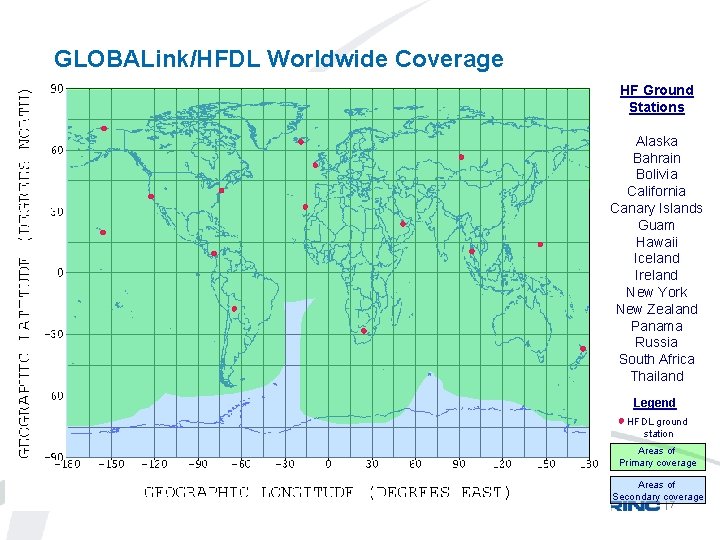
Task: Select the Russia station red marker
Action: coord(461,158)
